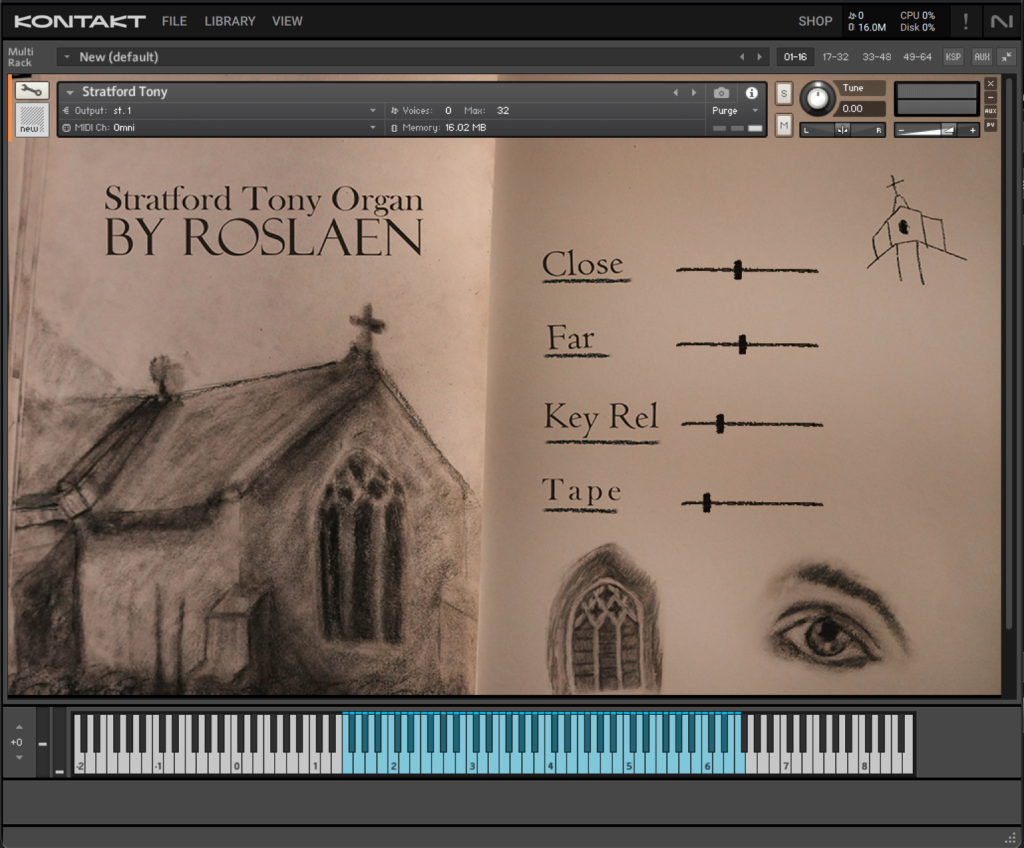
Task: Click the instrument output level meter
Action: point(936,99)
